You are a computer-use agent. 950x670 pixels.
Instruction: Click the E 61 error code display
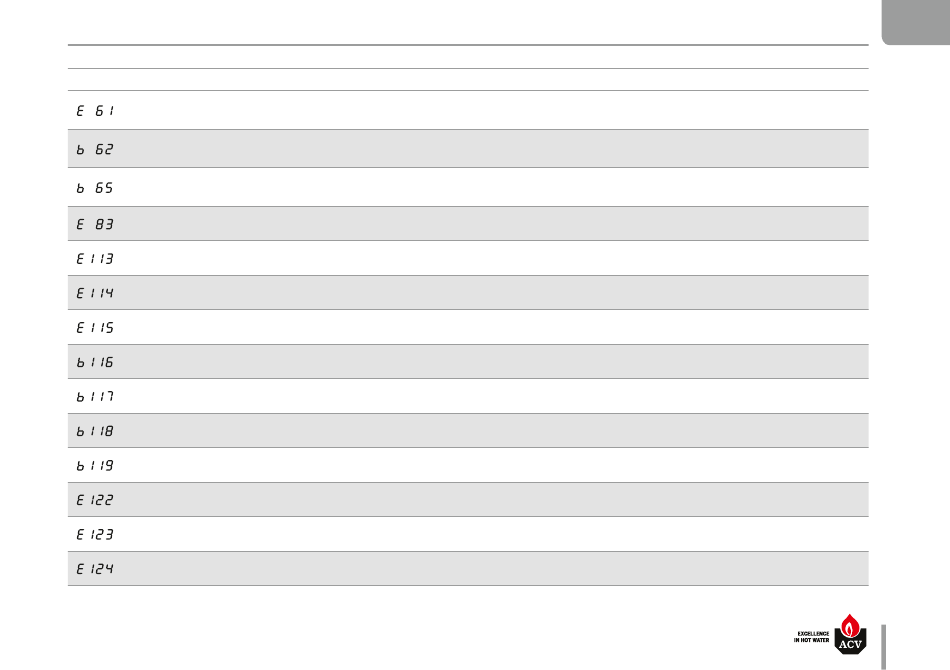(95, 111)
